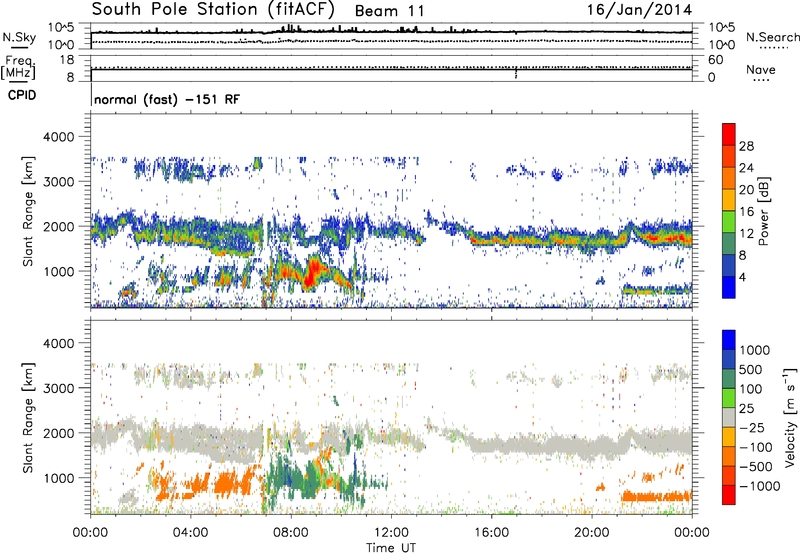
Task: Click the 'CPID' label
Action: 22,95
